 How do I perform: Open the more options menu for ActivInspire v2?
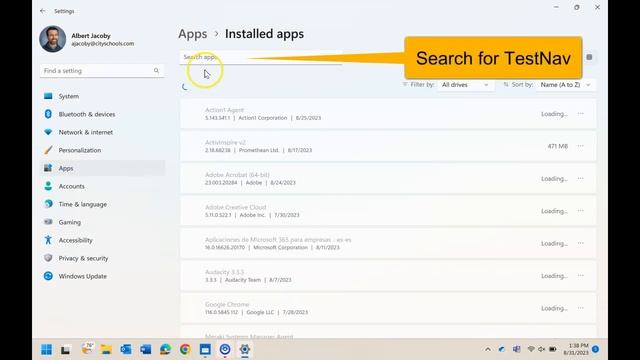coord(580,146)
